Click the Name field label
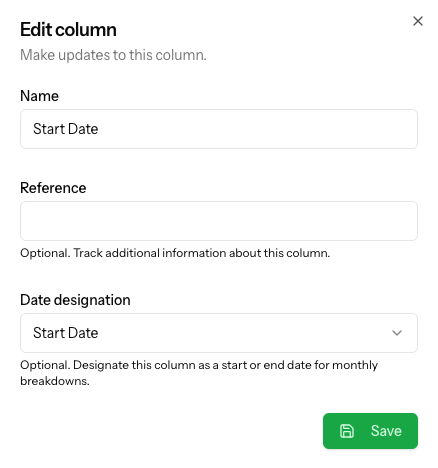The image size is (438, 468). click(39, 96)
